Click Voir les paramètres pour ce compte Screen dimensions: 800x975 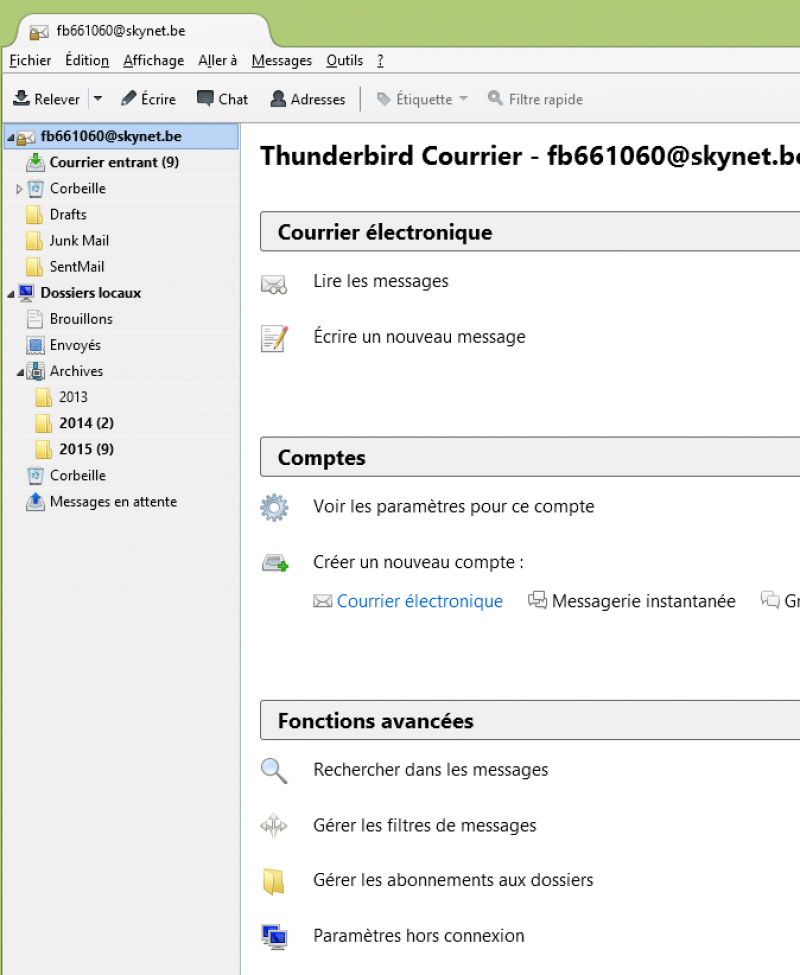pos(454,507)
